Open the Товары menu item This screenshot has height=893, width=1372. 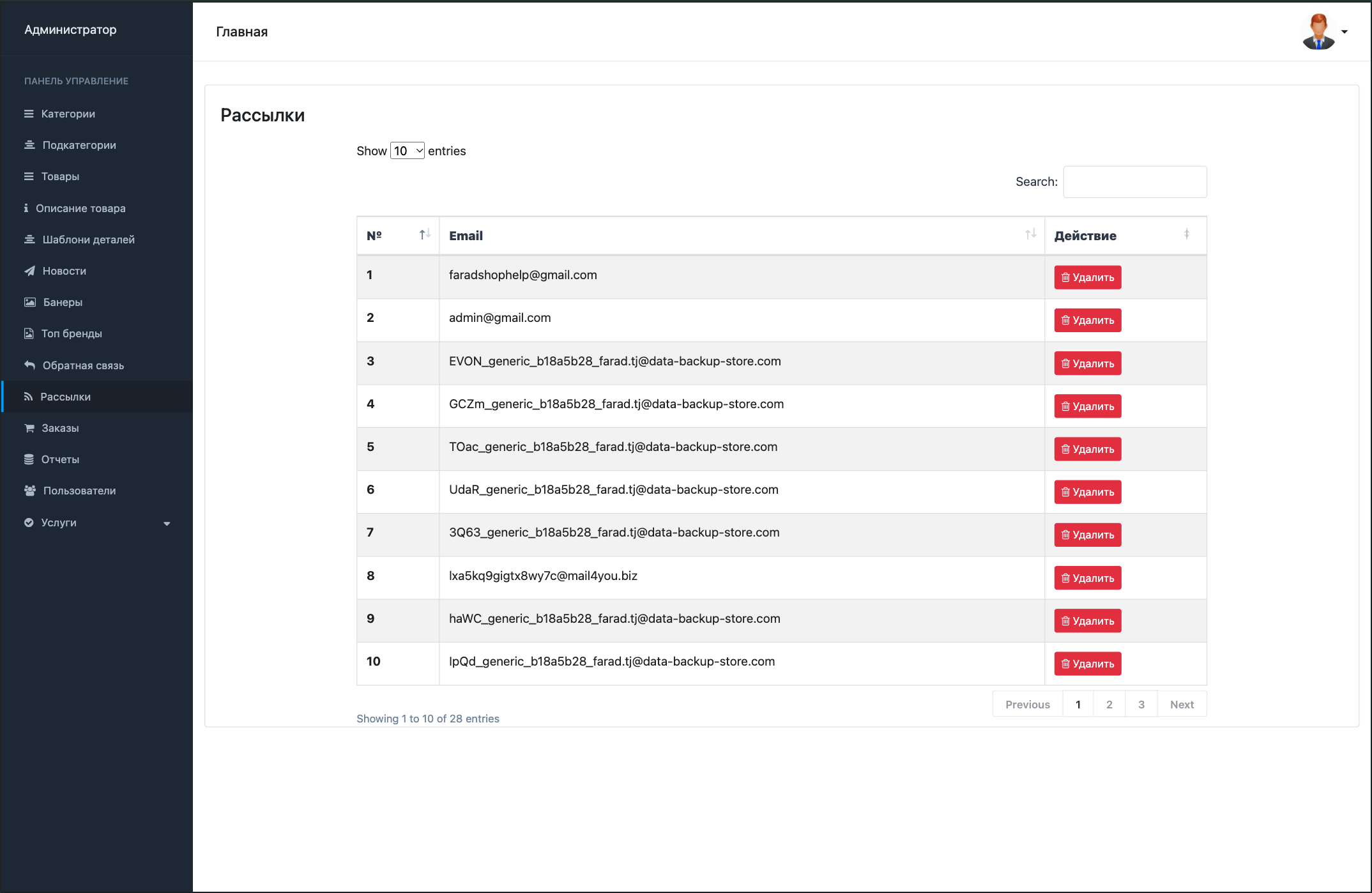96,176
